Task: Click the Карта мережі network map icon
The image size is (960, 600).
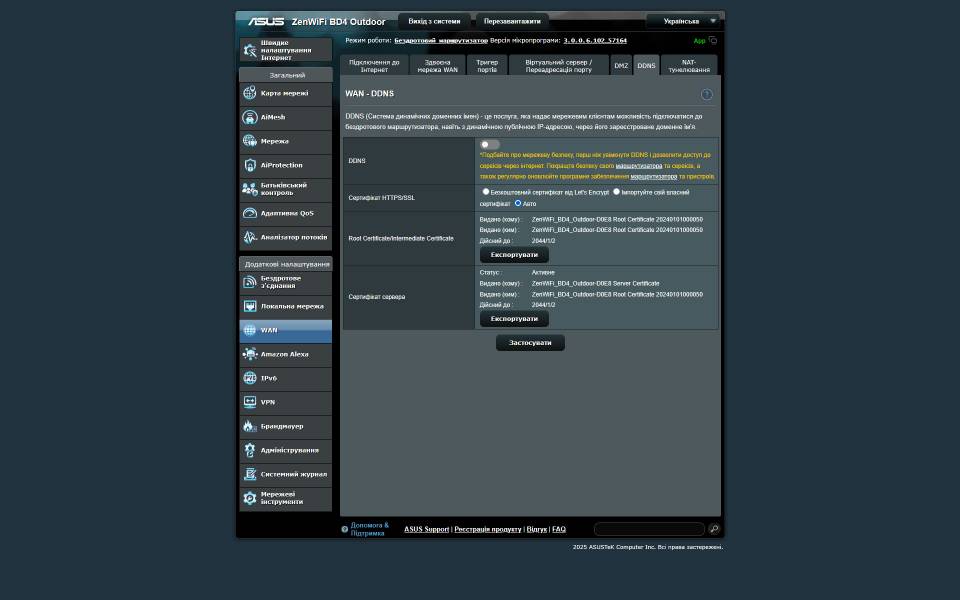Action: coord(250,93)
